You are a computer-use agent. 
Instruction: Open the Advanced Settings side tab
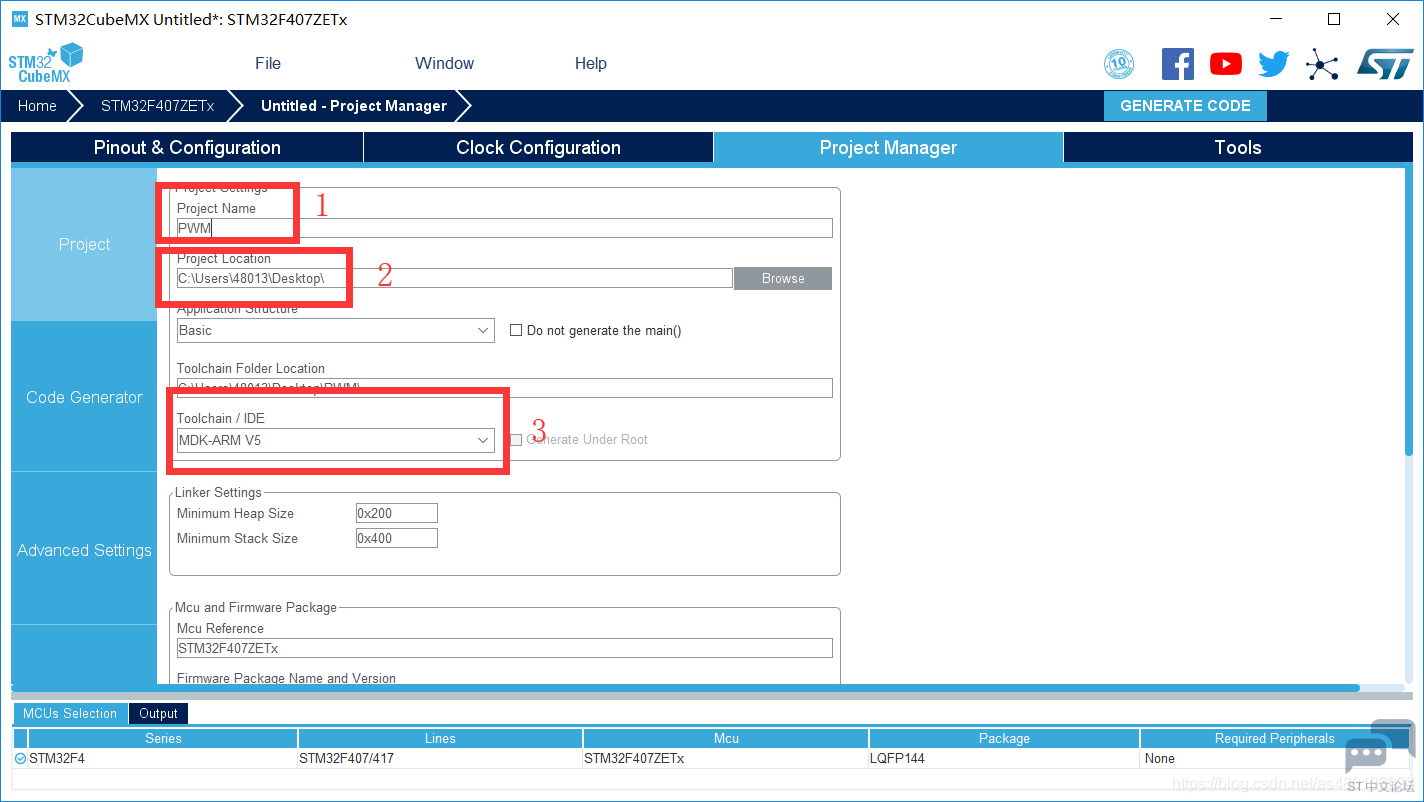click(x=84, y=550)
